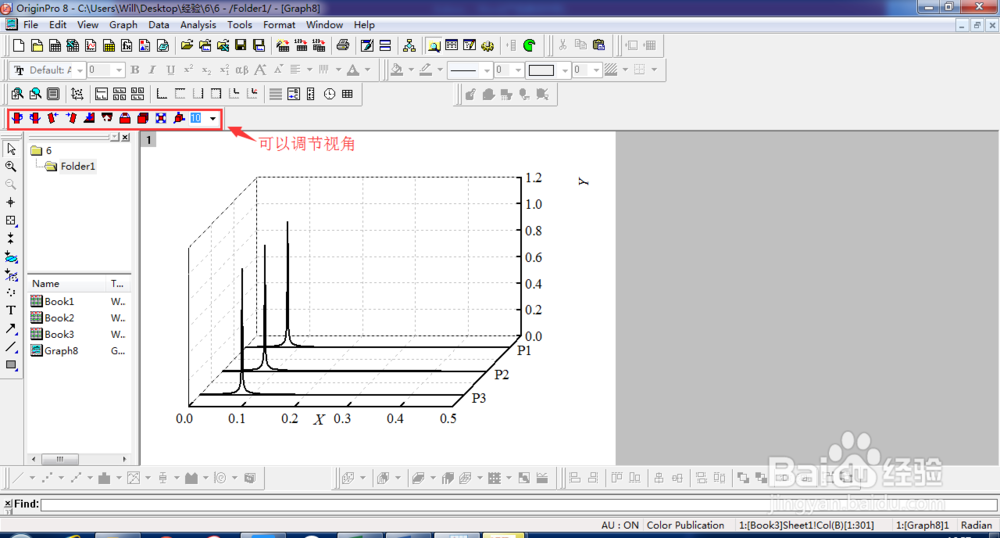Viewport: 1000px width, 538px height.
Task: Select the Text tool
Action: pos(11,310)
